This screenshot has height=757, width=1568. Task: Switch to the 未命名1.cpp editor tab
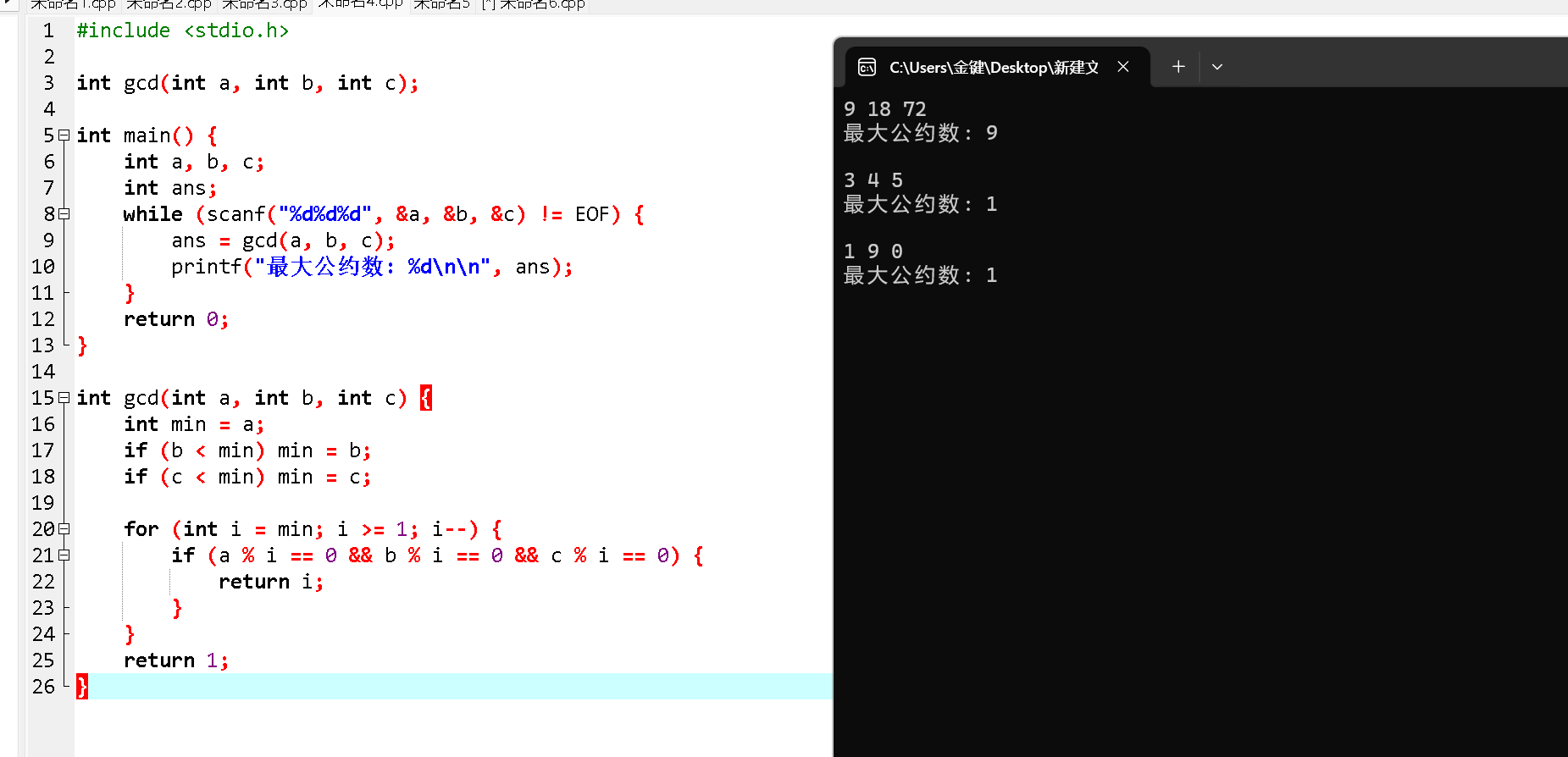tap(73, 4)
